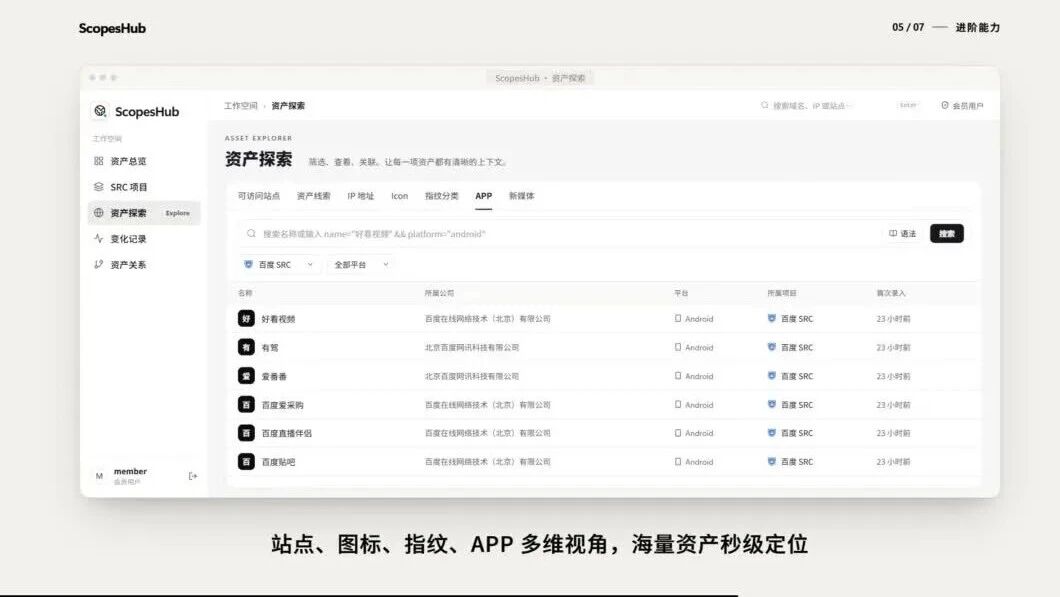Click the 百度直播伴侣 app name

287,433
